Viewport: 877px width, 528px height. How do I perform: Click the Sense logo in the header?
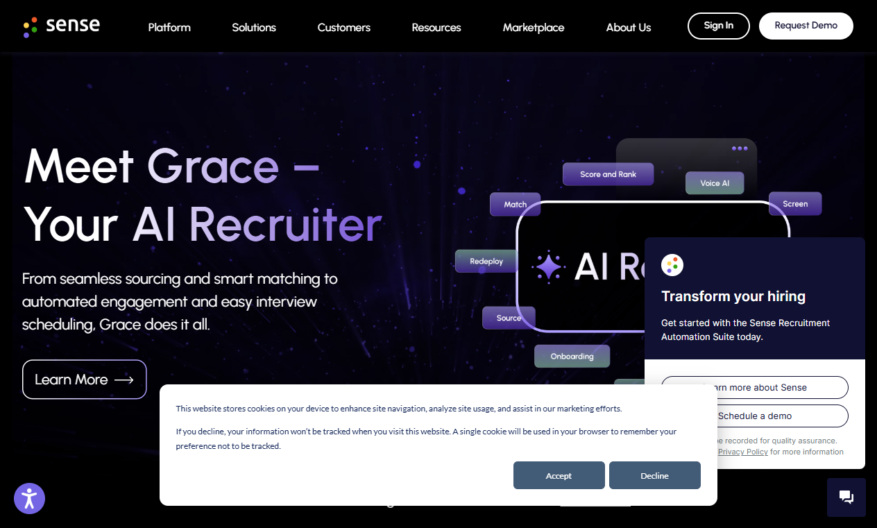[62, 26]
